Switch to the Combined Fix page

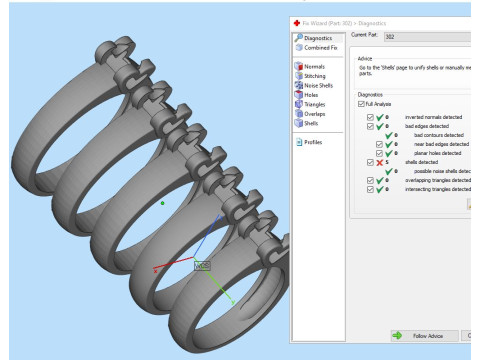[321, 48]
